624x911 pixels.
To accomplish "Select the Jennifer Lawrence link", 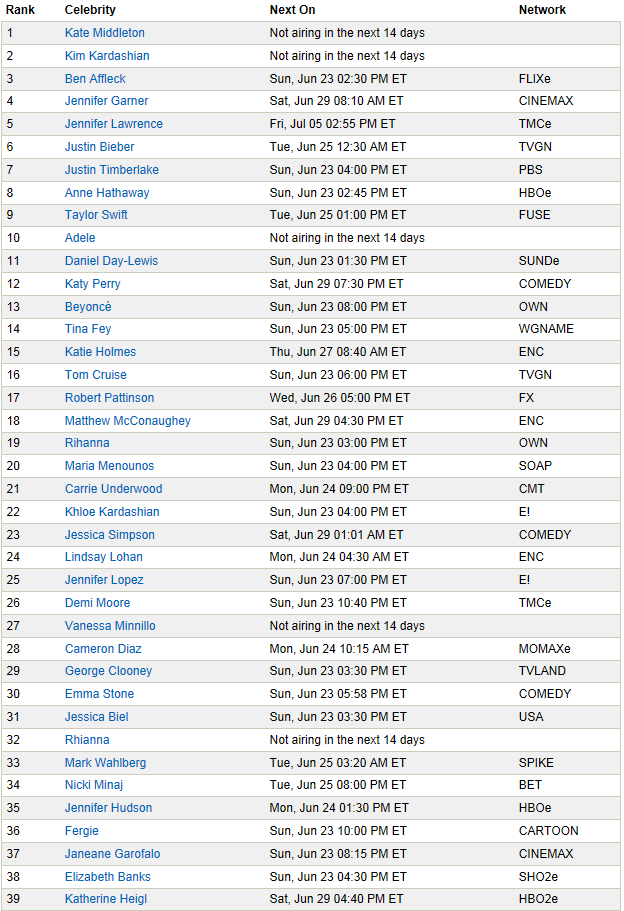I will pos(114,124).
